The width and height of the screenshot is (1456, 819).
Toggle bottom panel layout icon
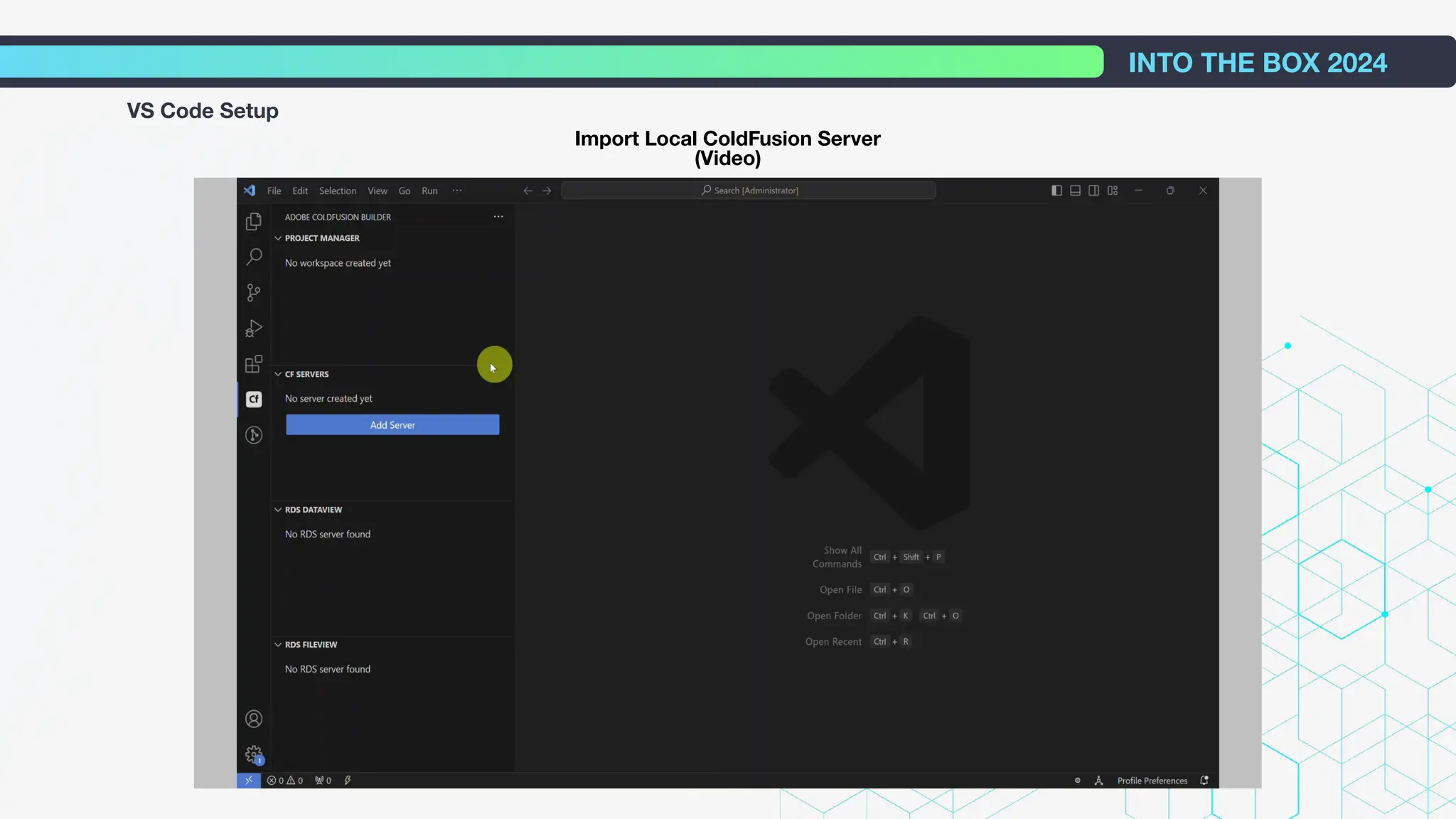[x=1076, y=191]
